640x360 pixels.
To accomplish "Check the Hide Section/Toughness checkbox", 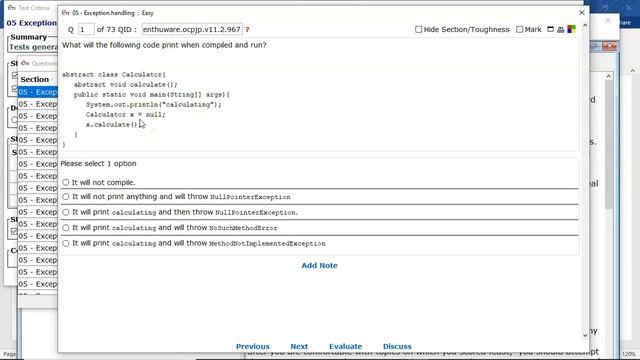I will click(x=418, y=29).
